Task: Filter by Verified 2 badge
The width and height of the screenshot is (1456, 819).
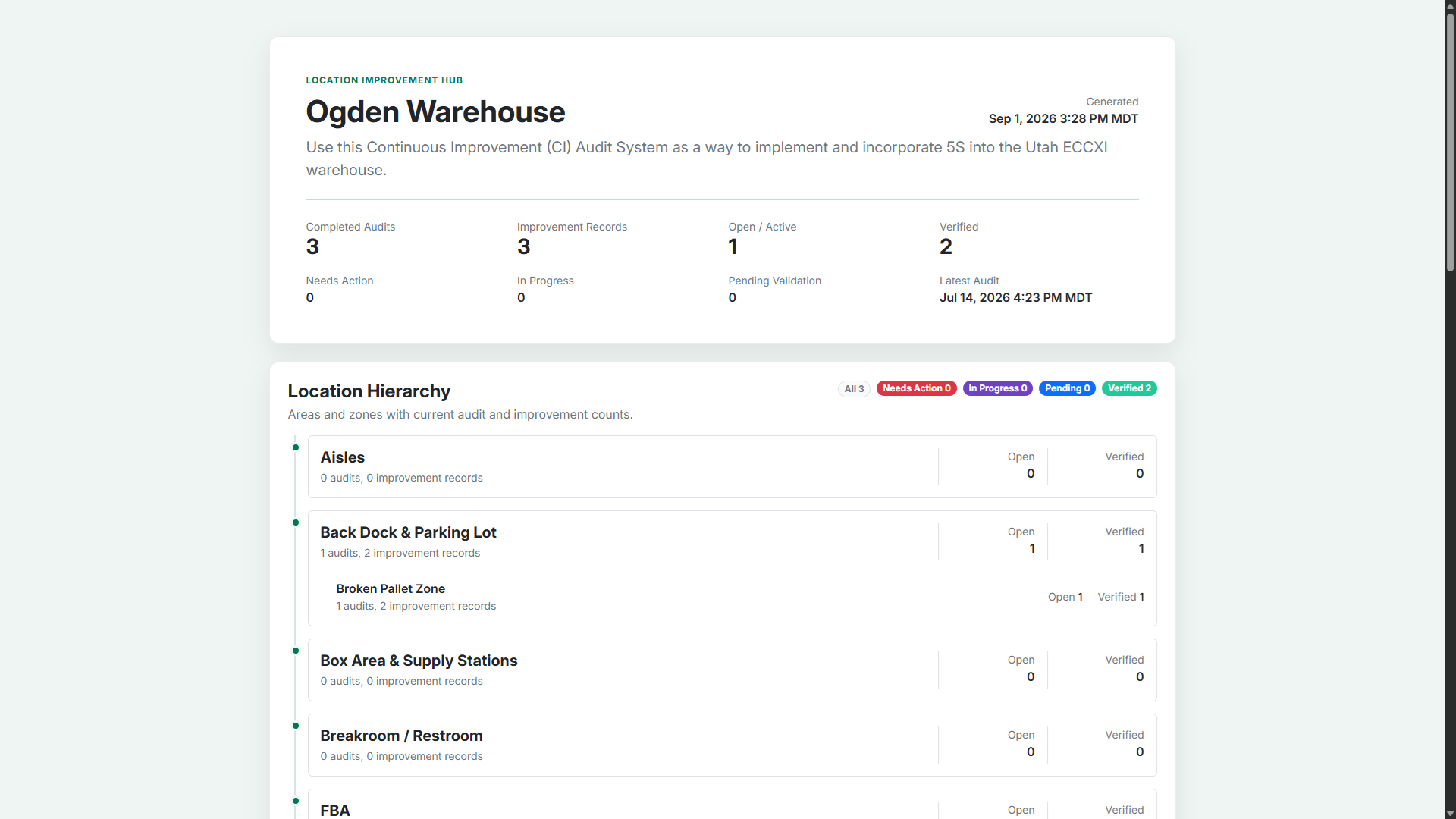Action: click(1129, 388)
